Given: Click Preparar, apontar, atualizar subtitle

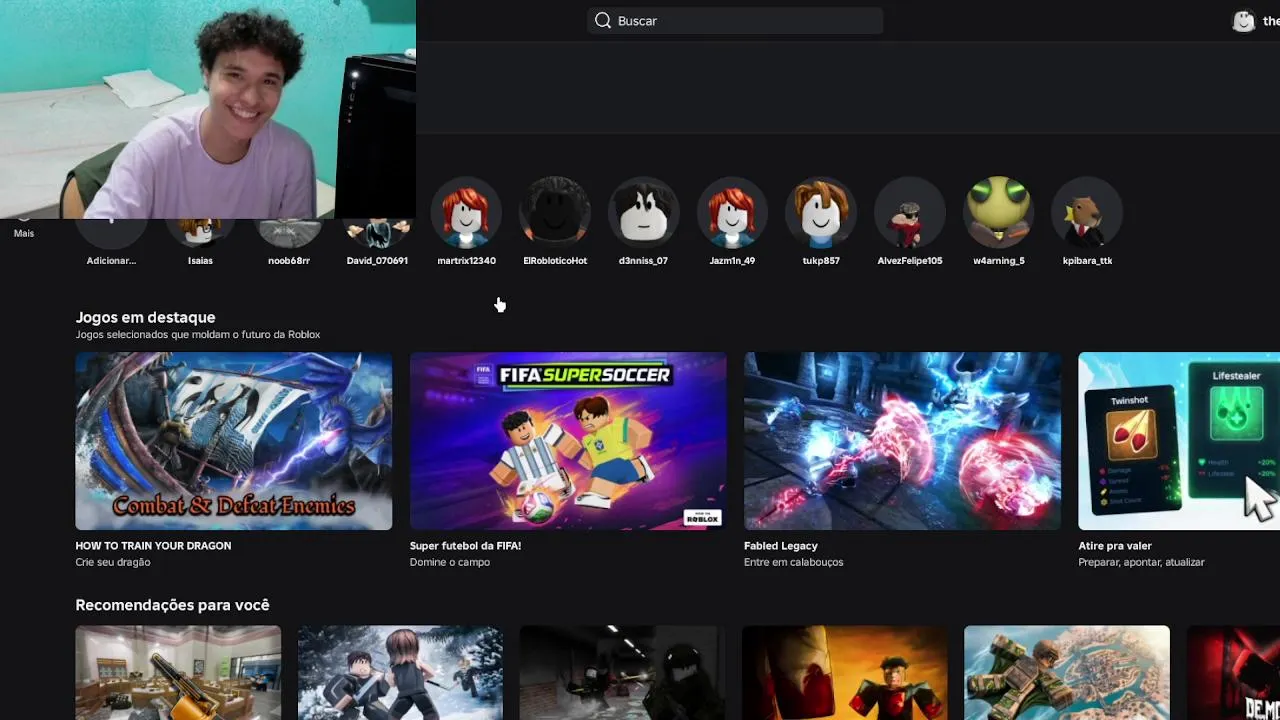Looking at the screenshot, I should (1141, 562).
